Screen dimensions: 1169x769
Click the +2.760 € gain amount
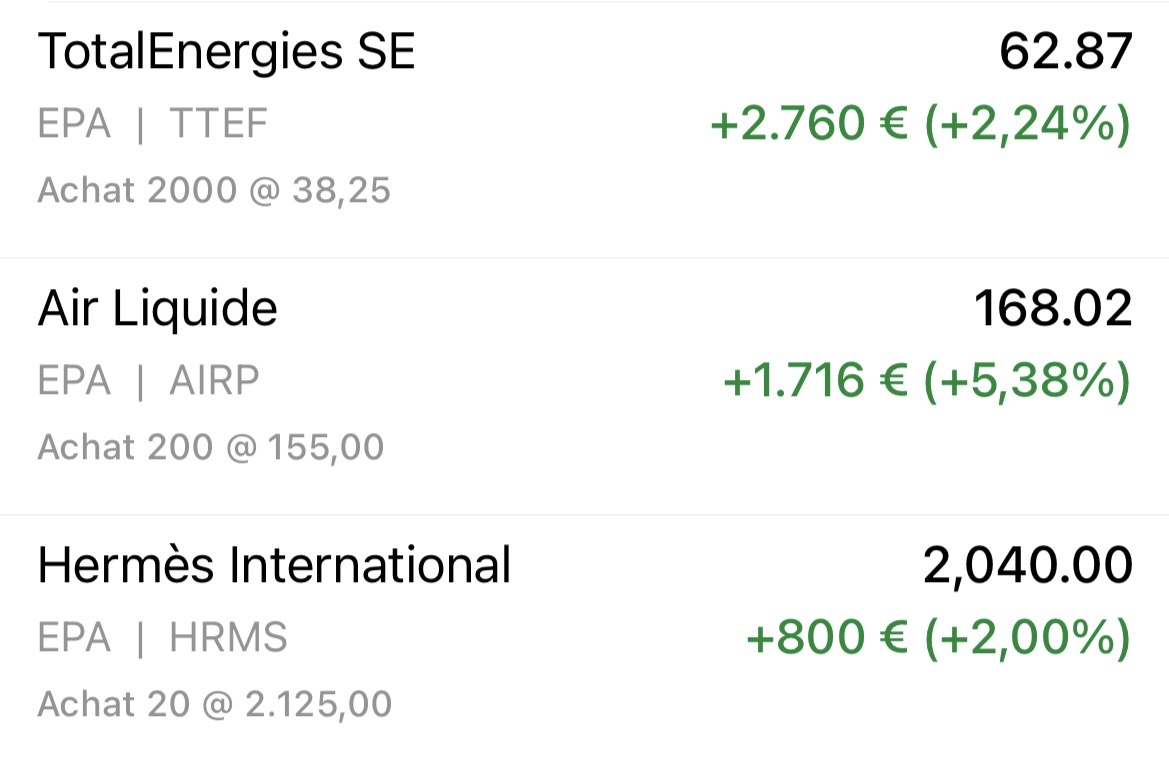click(808, 124)
